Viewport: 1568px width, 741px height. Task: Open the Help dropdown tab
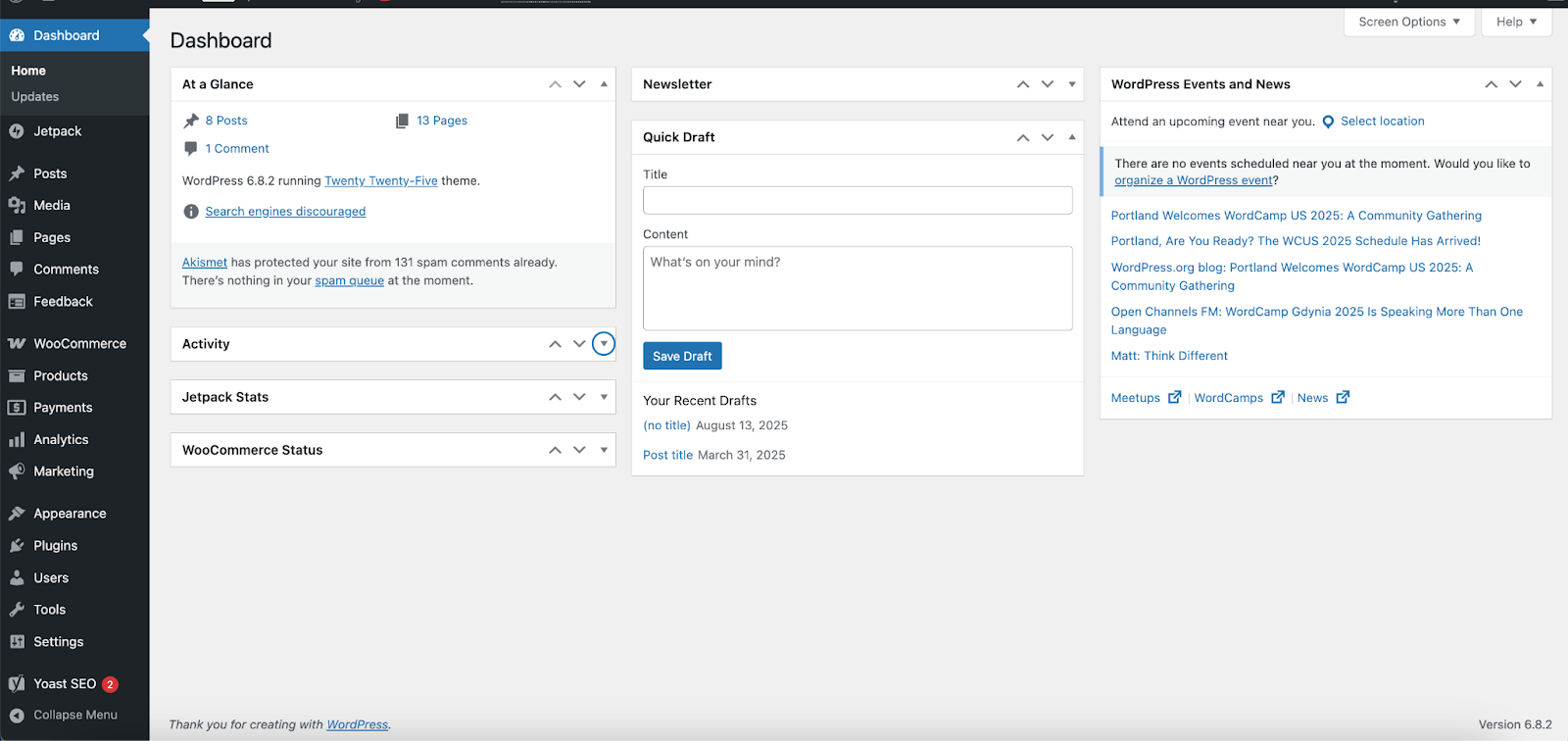click(1516, 22)
